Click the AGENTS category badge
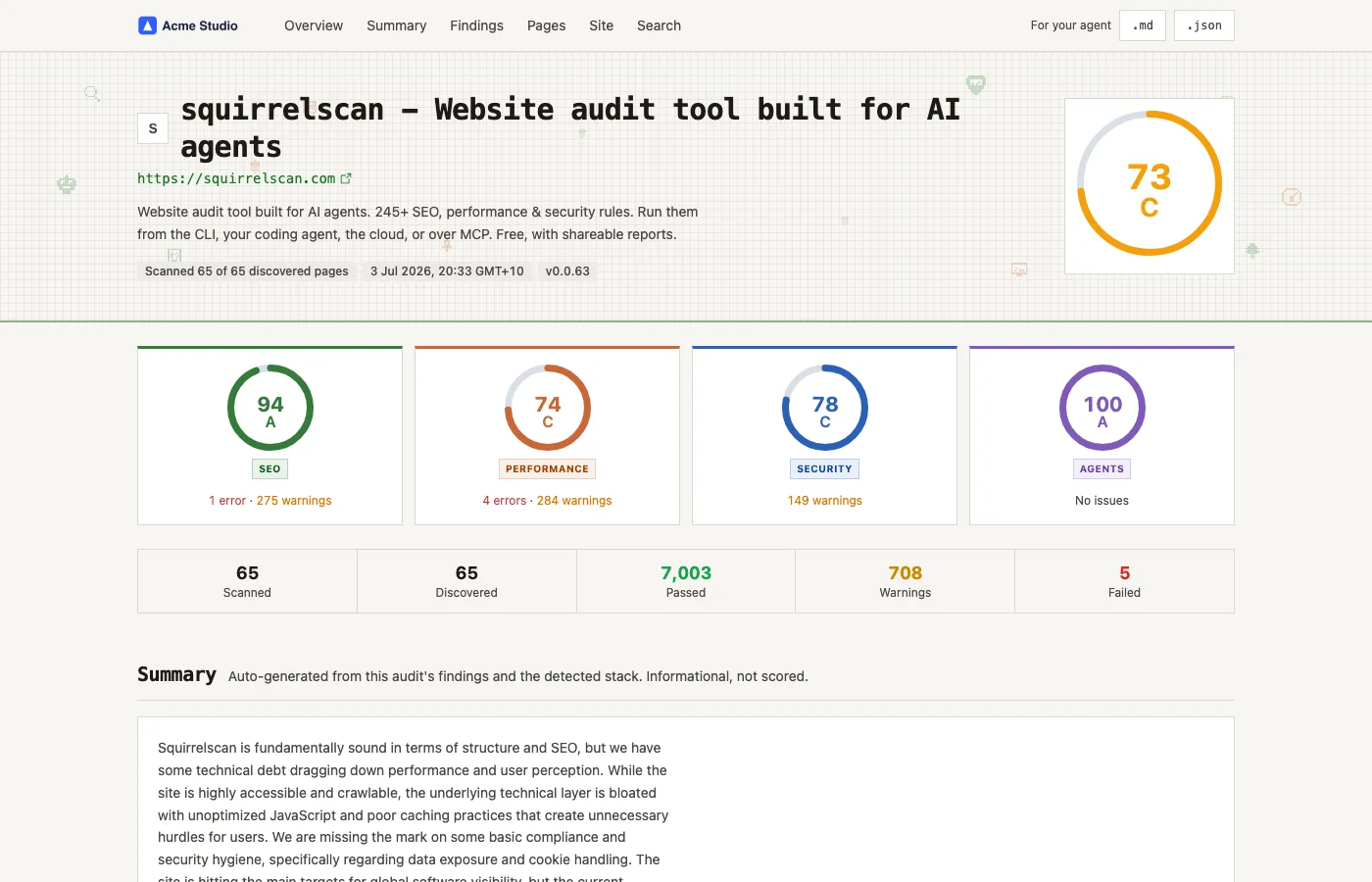This screenshot has width=1372, height=882. point(1102,469)
